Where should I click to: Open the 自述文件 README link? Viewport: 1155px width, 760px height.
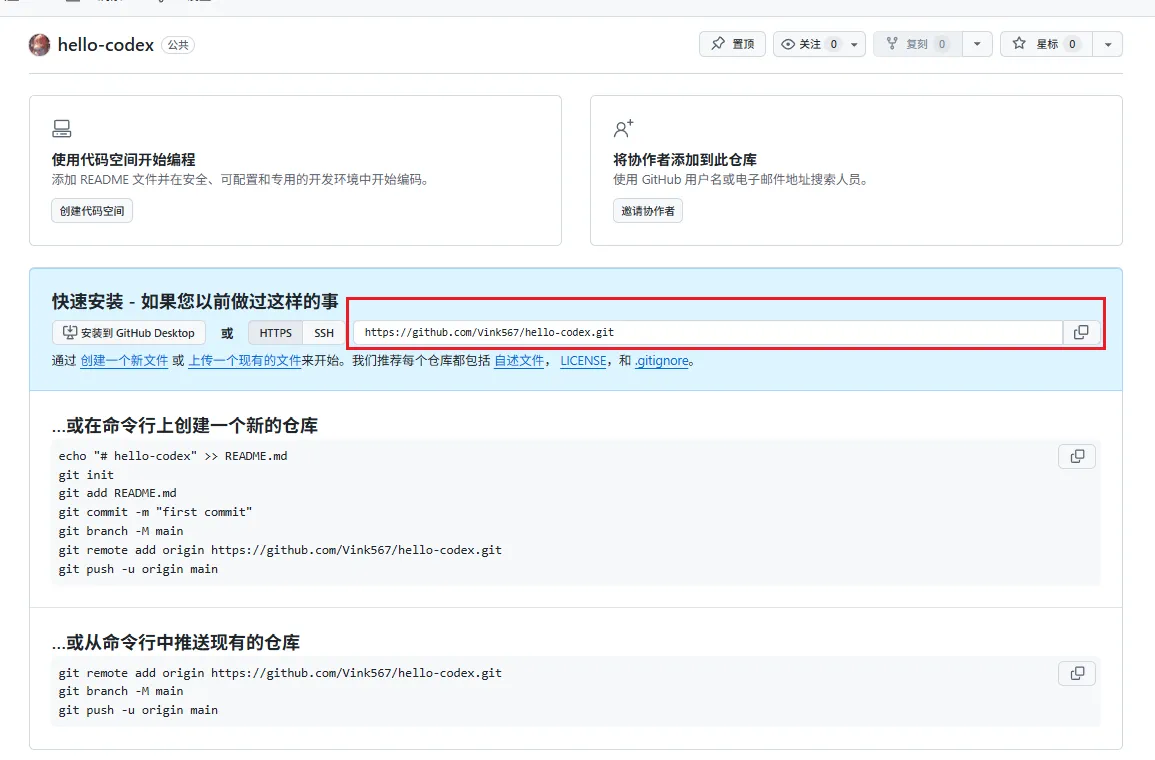[519, 361]
